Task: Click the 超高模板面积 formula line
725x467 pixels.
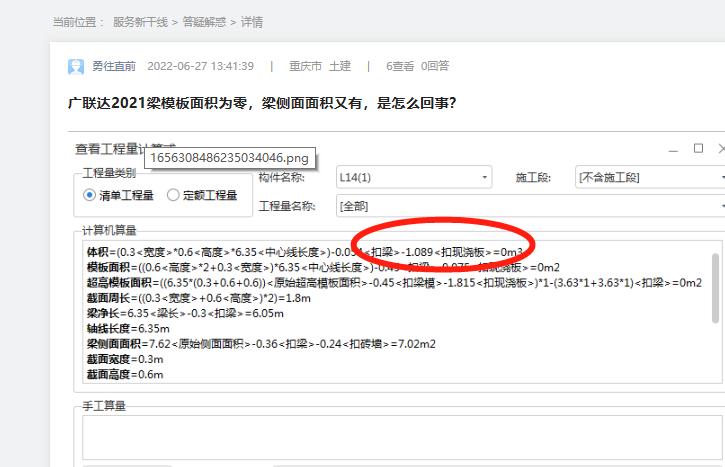Action: [x=394, y=283]
